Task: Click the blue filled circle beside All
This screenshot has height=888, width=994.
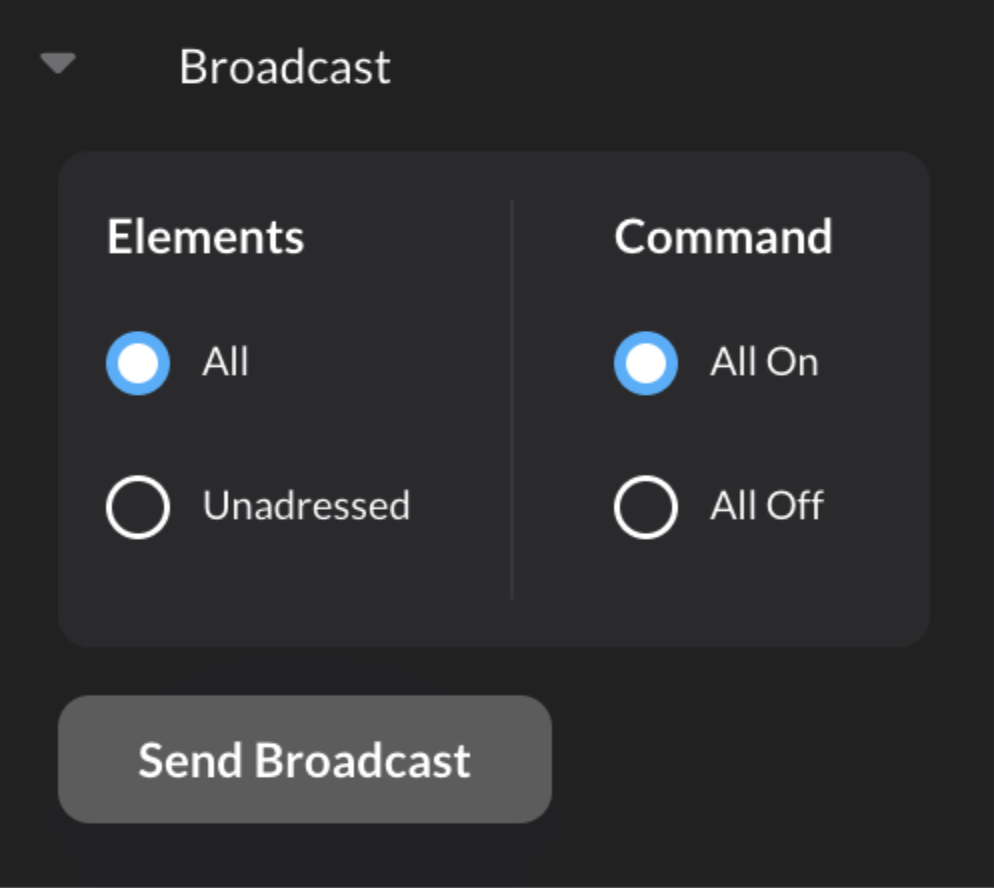Action: [x=138, y=362]
